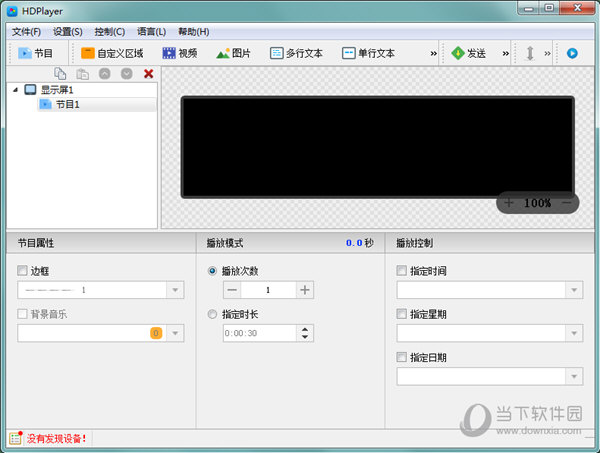
Task: Click the 节目1 program icon in tree
Action: [x=46, y=104]
